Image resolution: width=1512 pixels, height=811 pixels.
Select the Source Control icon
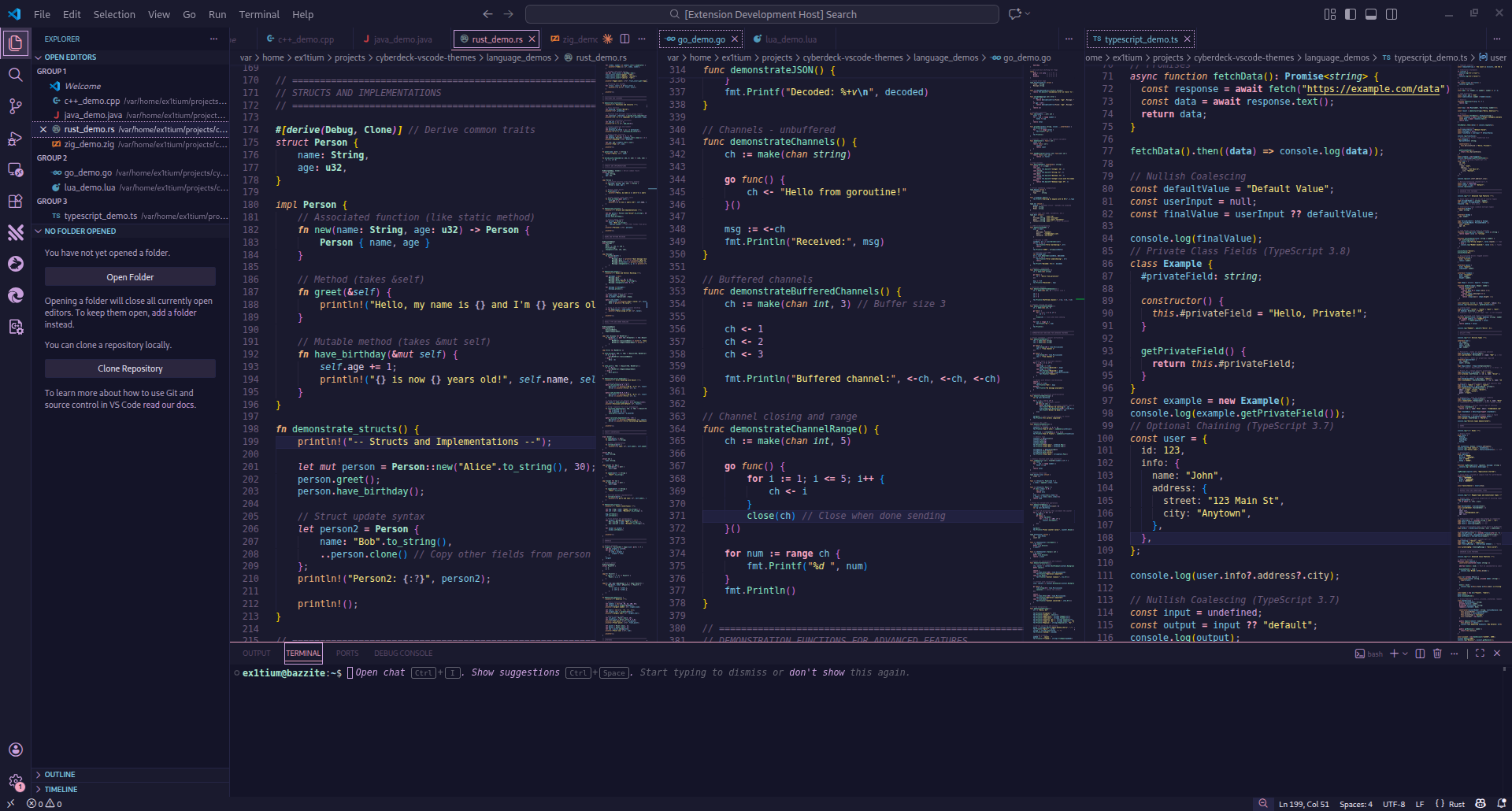tap(16, 106)
